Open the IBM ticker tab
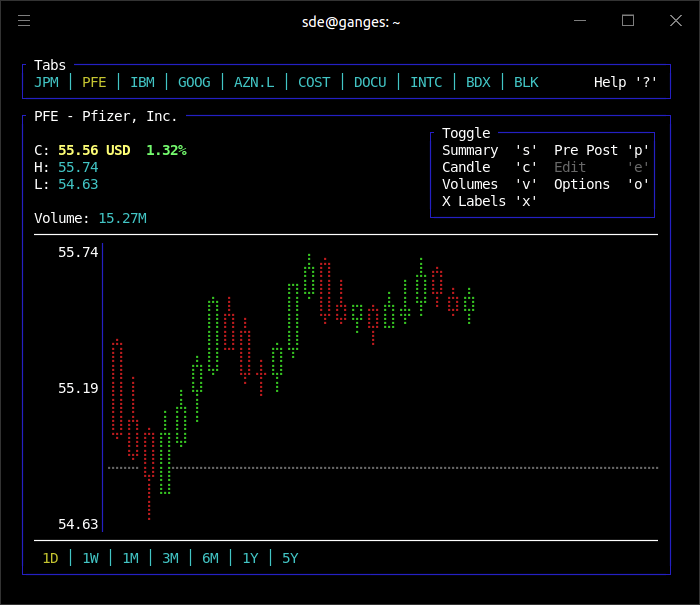The height and width of the screenshot is (605, 700). click(142, 83)
